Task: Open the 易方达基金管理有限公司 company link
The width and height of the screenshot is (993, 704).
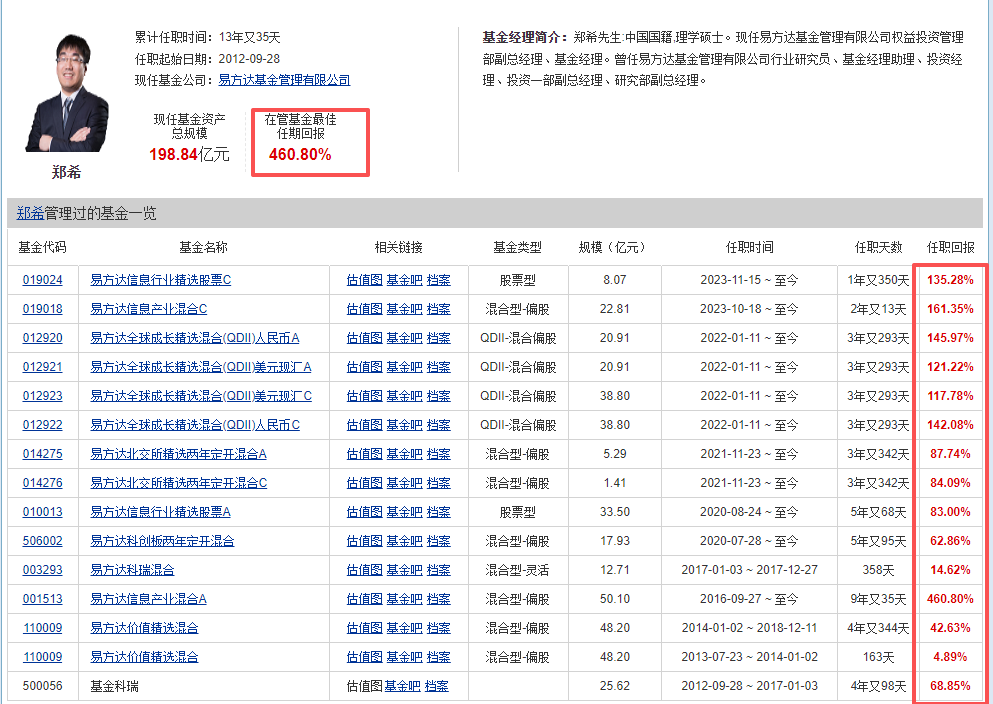Action: coord(284,80)
